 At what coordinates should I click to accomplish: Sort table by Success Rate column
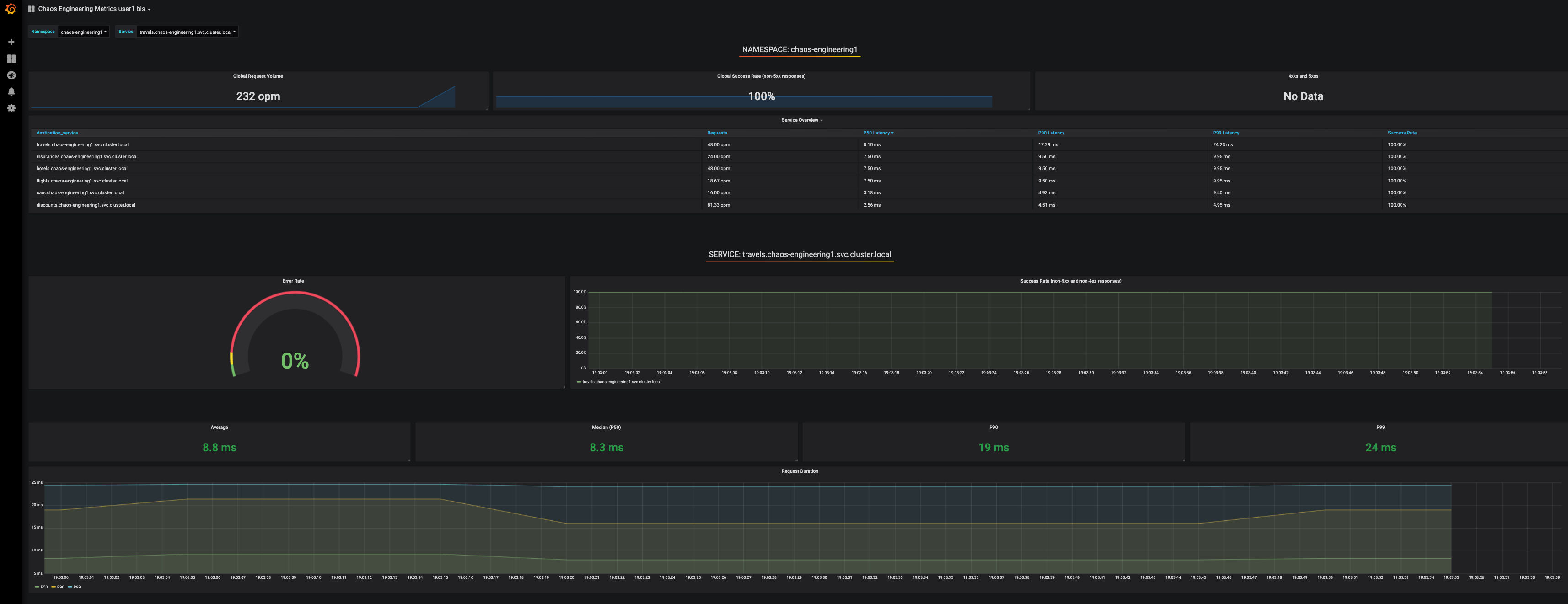1401,133
